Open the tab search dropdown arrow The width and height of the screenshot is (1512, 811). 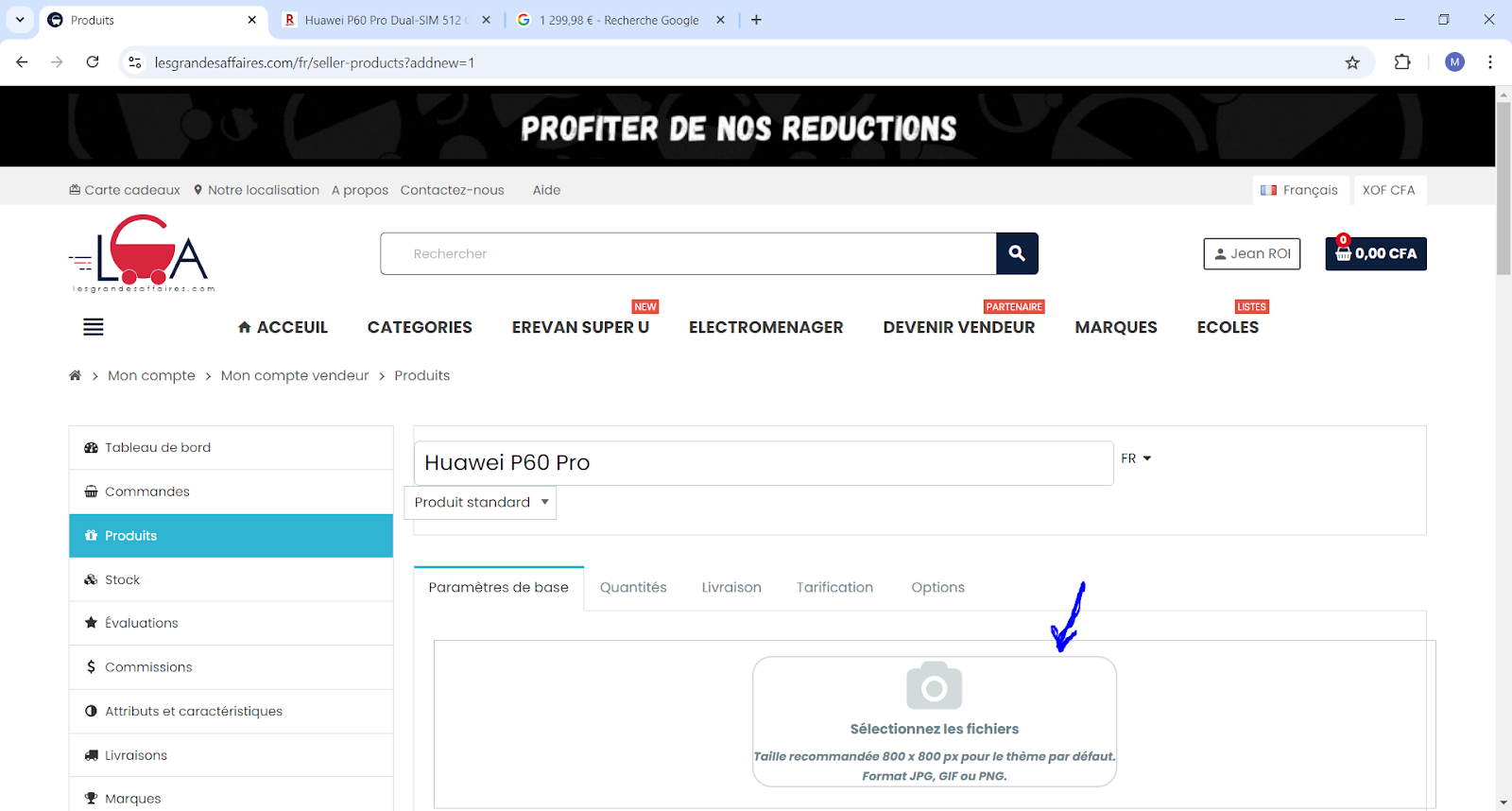click(x=20, y=20)
